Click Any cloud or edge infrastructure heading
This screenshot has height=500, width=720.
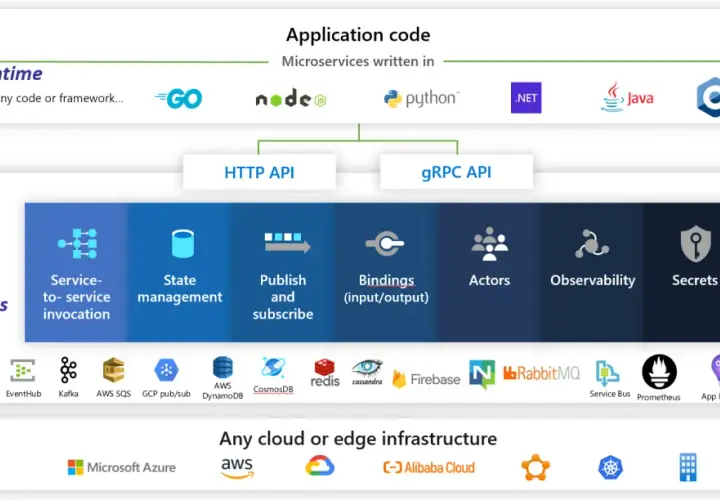358,438
